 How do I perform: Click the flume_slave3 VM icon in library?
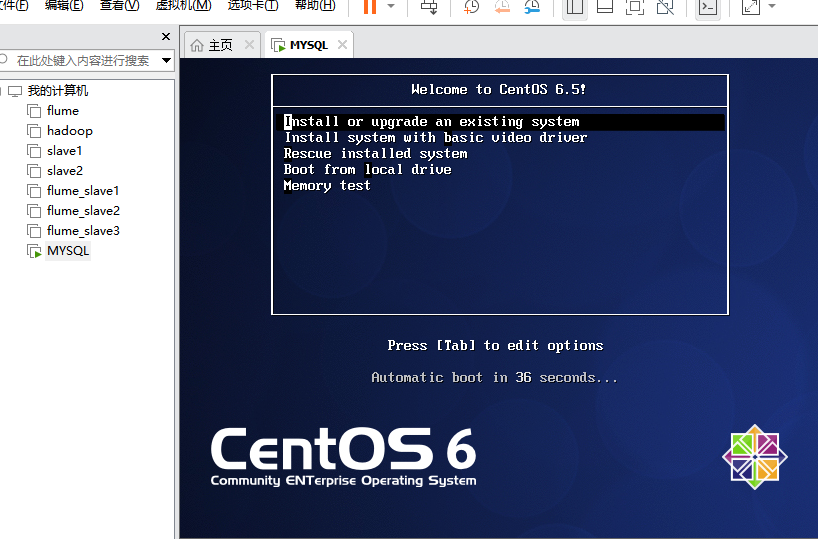[34, 231]
